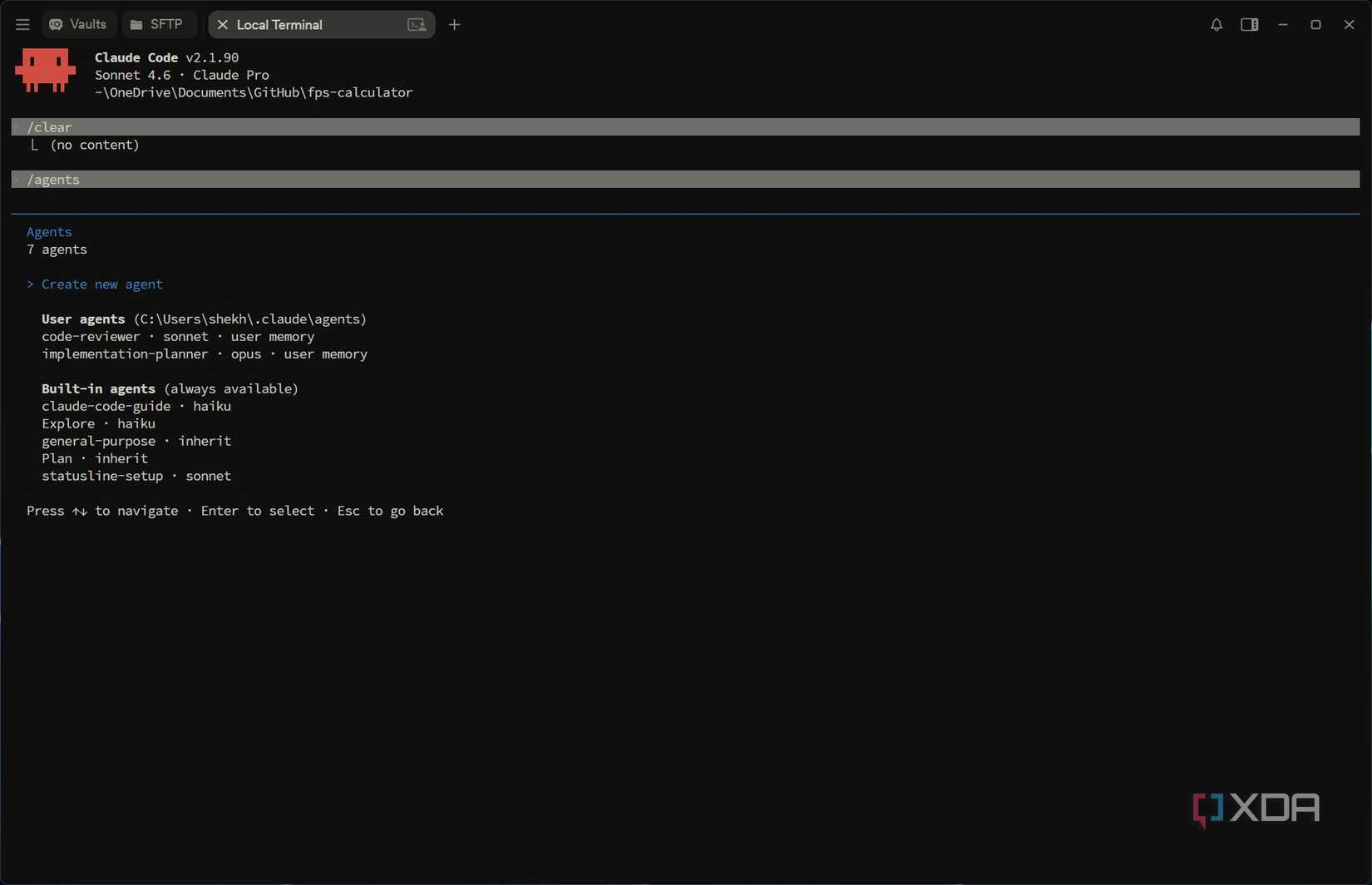Switch to the Vaults tab
Screen dimensions: 1372x885
point(78,25)
